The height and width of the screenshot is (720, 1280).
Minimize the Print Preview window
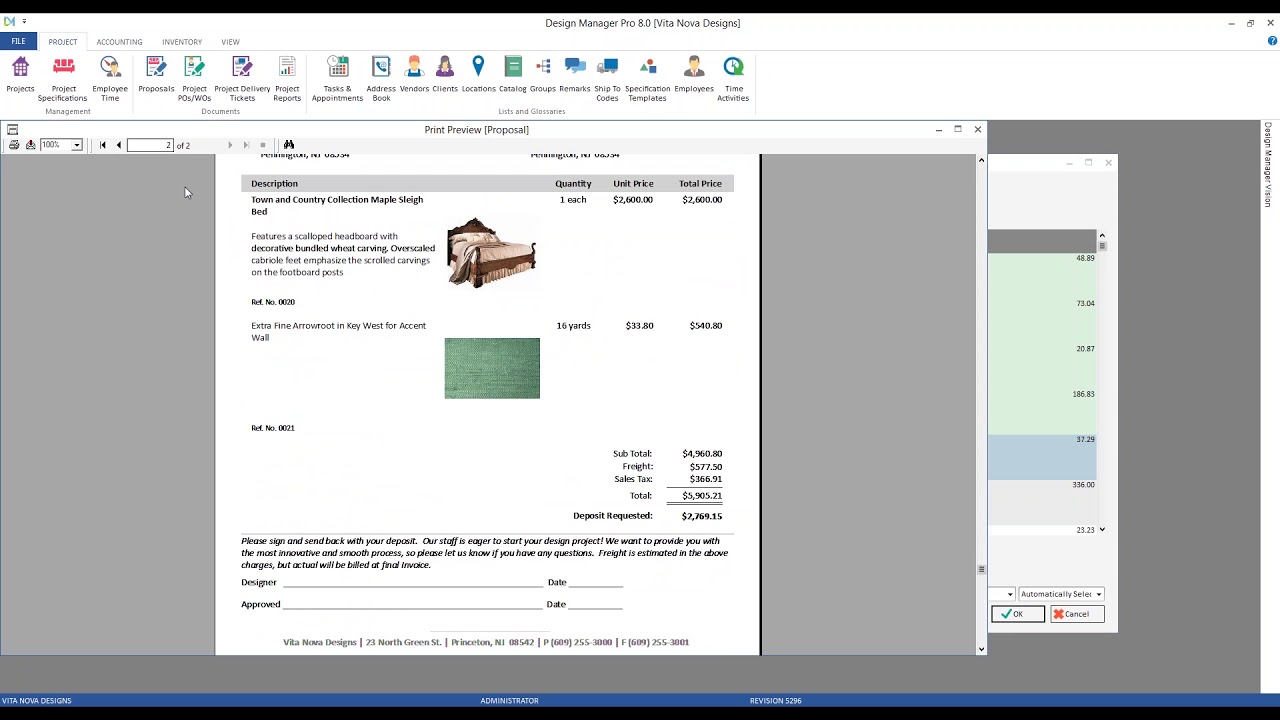pyautogui.click(x=938, y=129)
